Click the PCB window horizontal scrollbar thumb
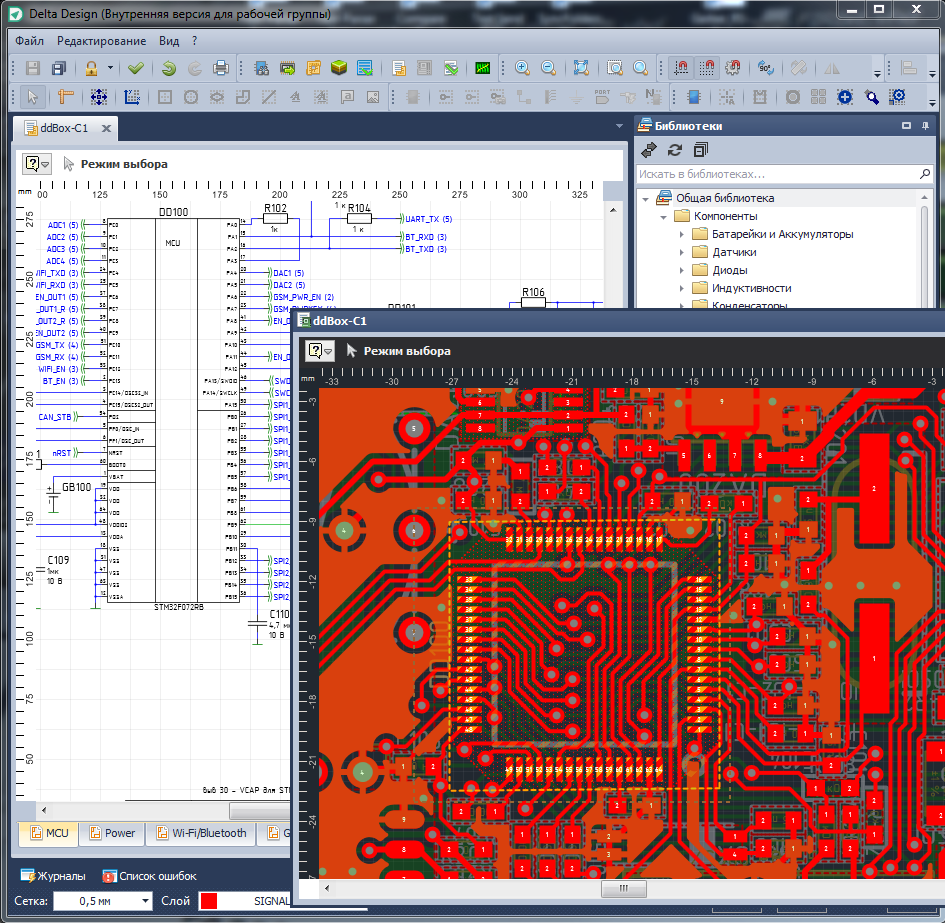This screenshot has width=945, height=923. pos(624,888)
